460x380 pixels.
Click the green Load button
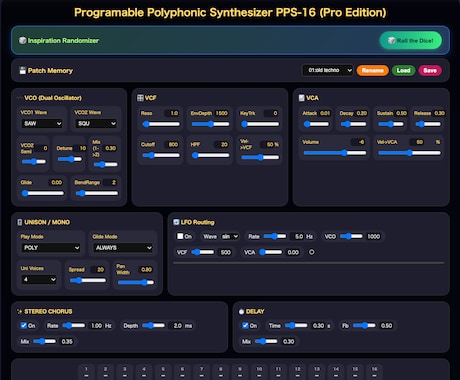pyautogui.click(x=403, y=70)
